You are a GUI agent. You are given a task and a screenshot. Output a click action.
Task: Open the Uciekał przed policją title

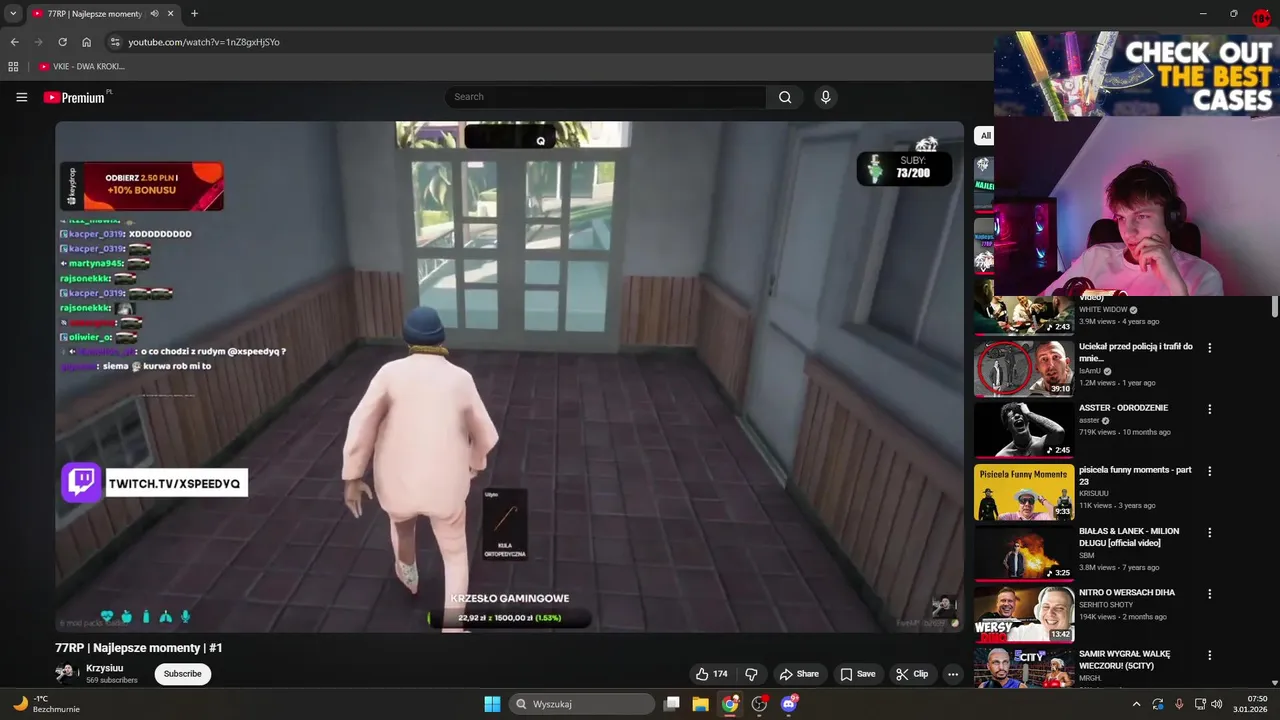point(1136,352)
